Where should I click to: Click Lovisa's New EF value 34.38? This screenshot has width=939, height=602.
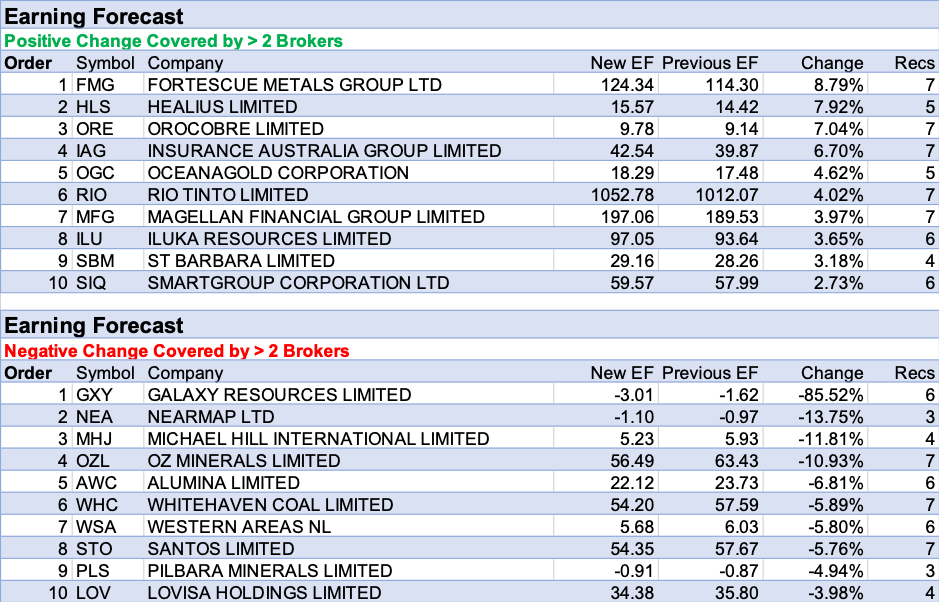click(631, 593)
